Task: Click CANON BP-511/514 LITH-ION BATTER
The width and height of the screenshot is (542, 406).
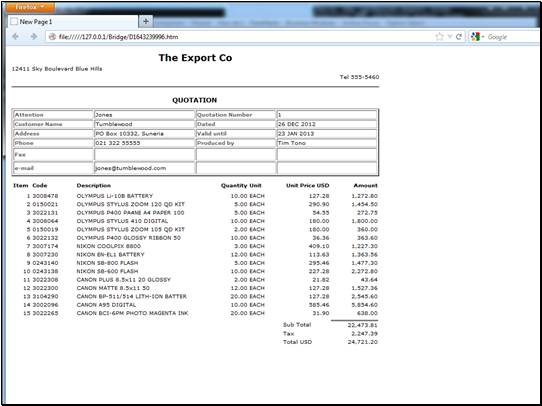Action: [132, 296]
